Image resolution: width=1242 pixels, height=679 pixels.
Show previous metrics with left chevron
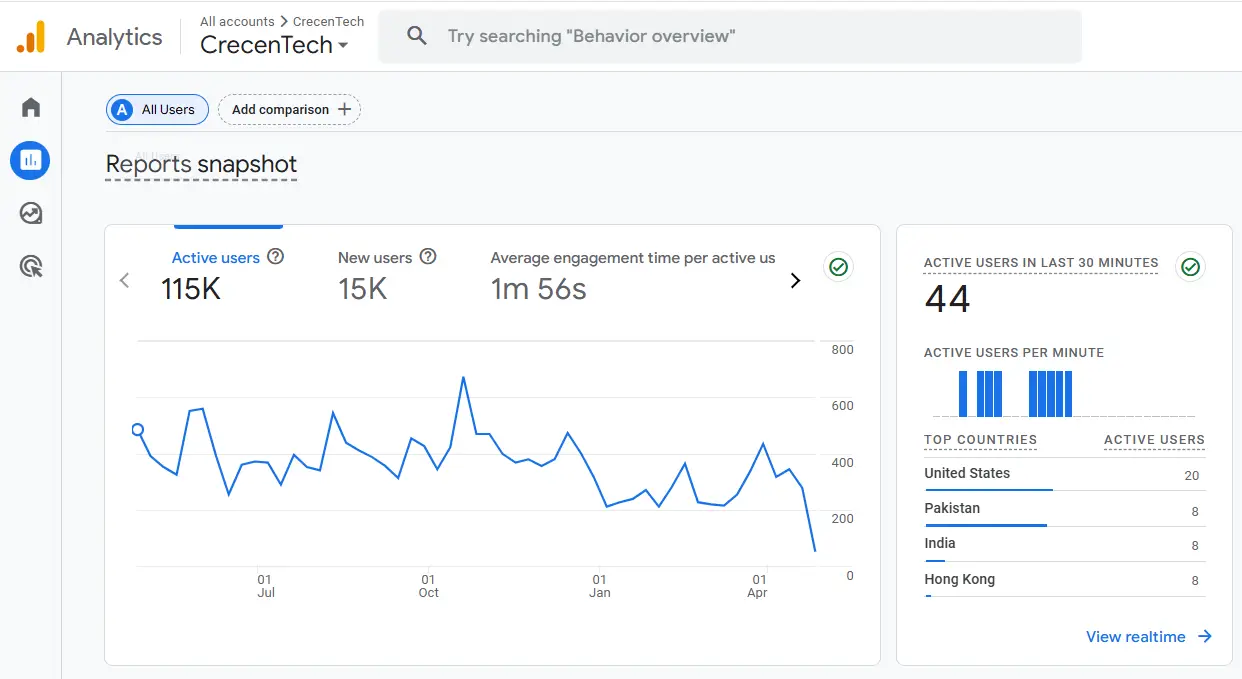[x=125, y=281]
